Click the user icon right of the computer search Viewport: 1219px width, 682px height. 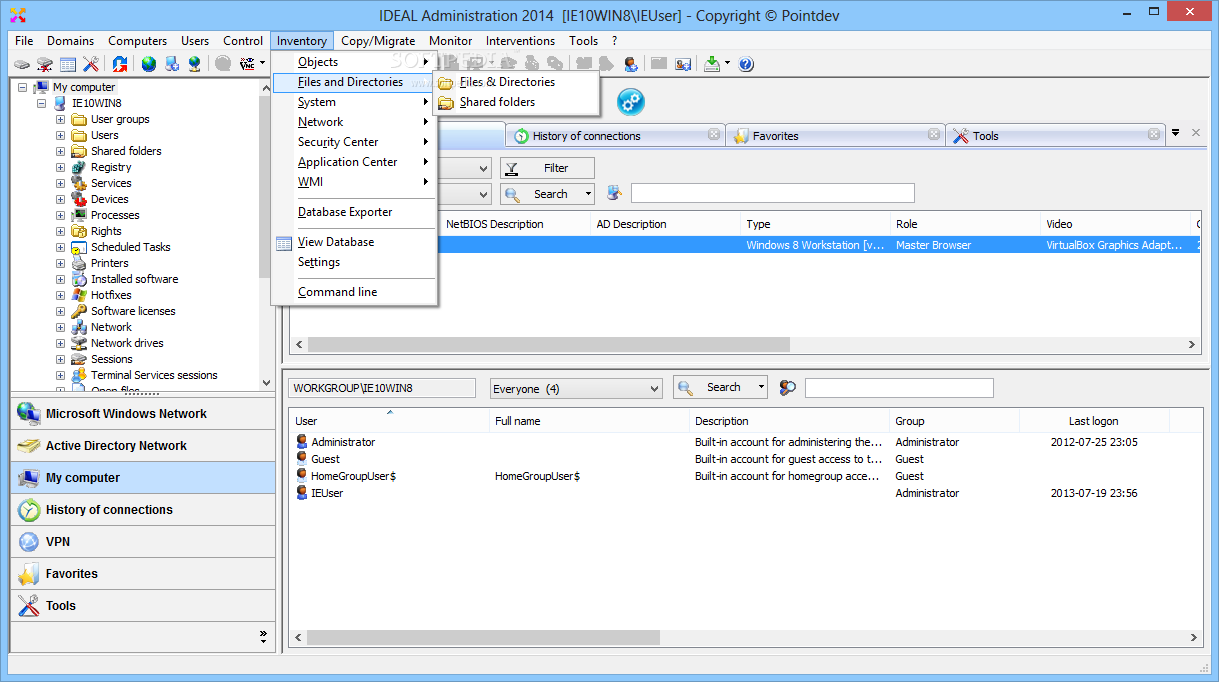pyautogui.click(x=614, y=193)
